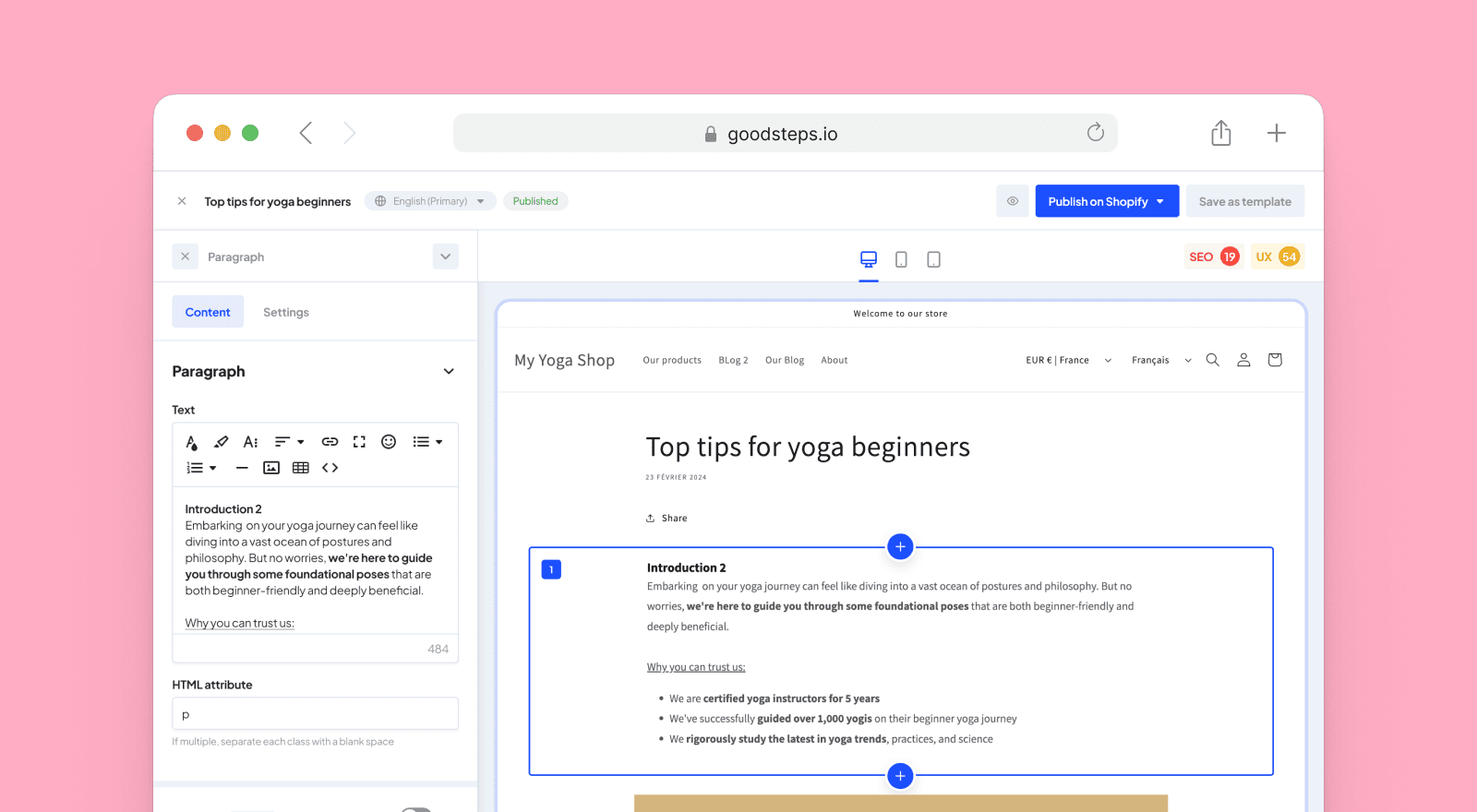
Task: Click the goodsteps.io address bar
Action: [785, 133]
